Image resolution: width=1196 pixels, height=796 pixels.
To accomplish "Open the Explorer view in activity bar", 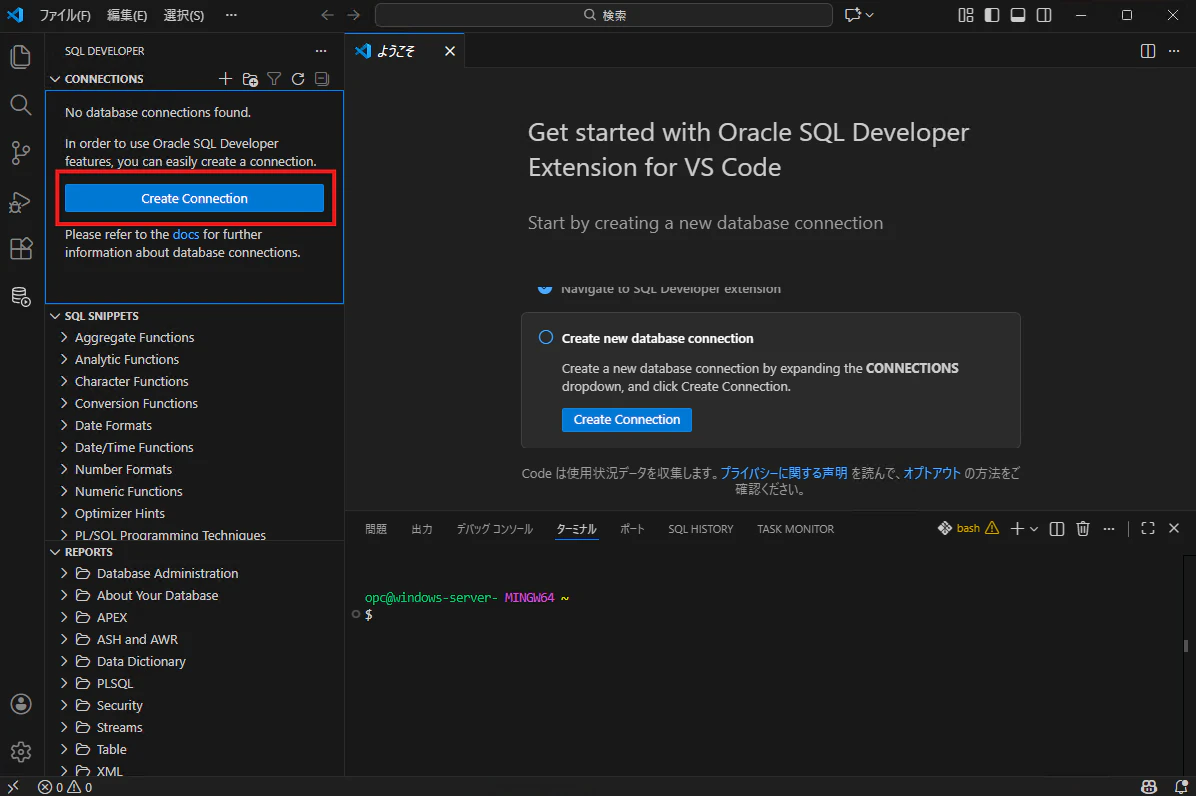I will (x=21, y=57).
